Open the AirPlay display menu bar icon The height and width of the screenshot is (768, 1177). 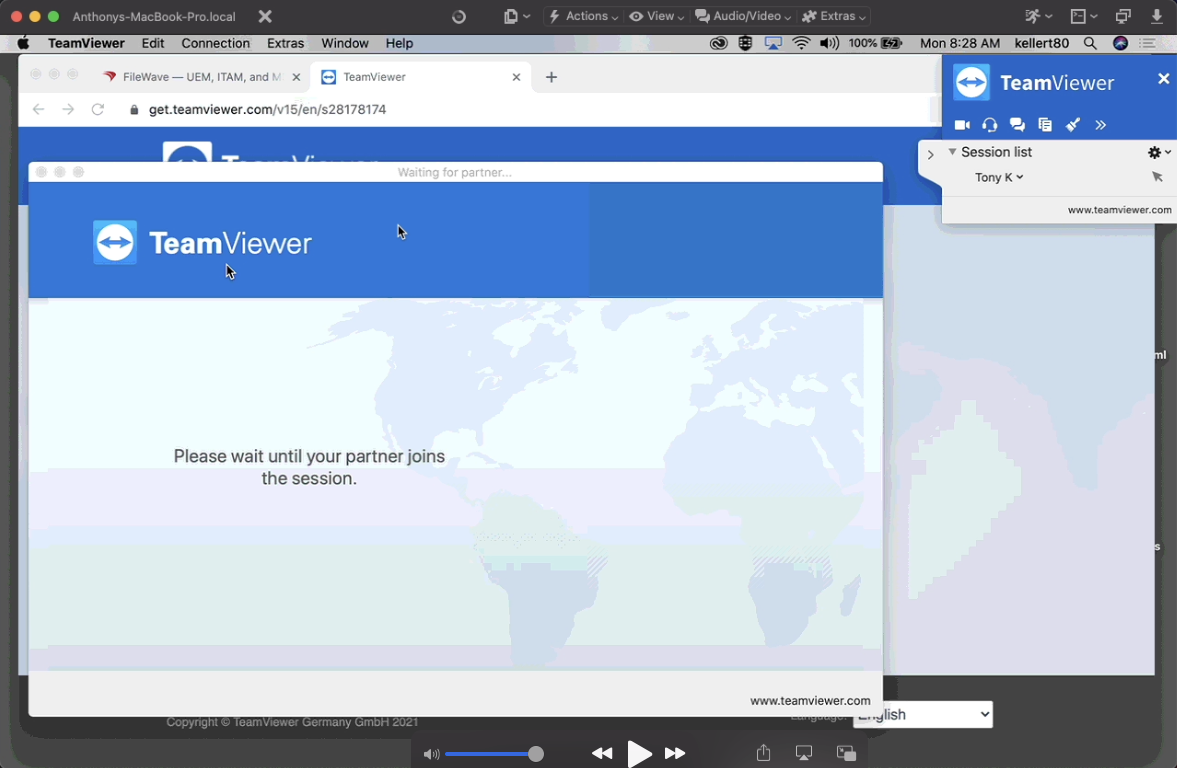pyautogui.click(x=773, y=44)
